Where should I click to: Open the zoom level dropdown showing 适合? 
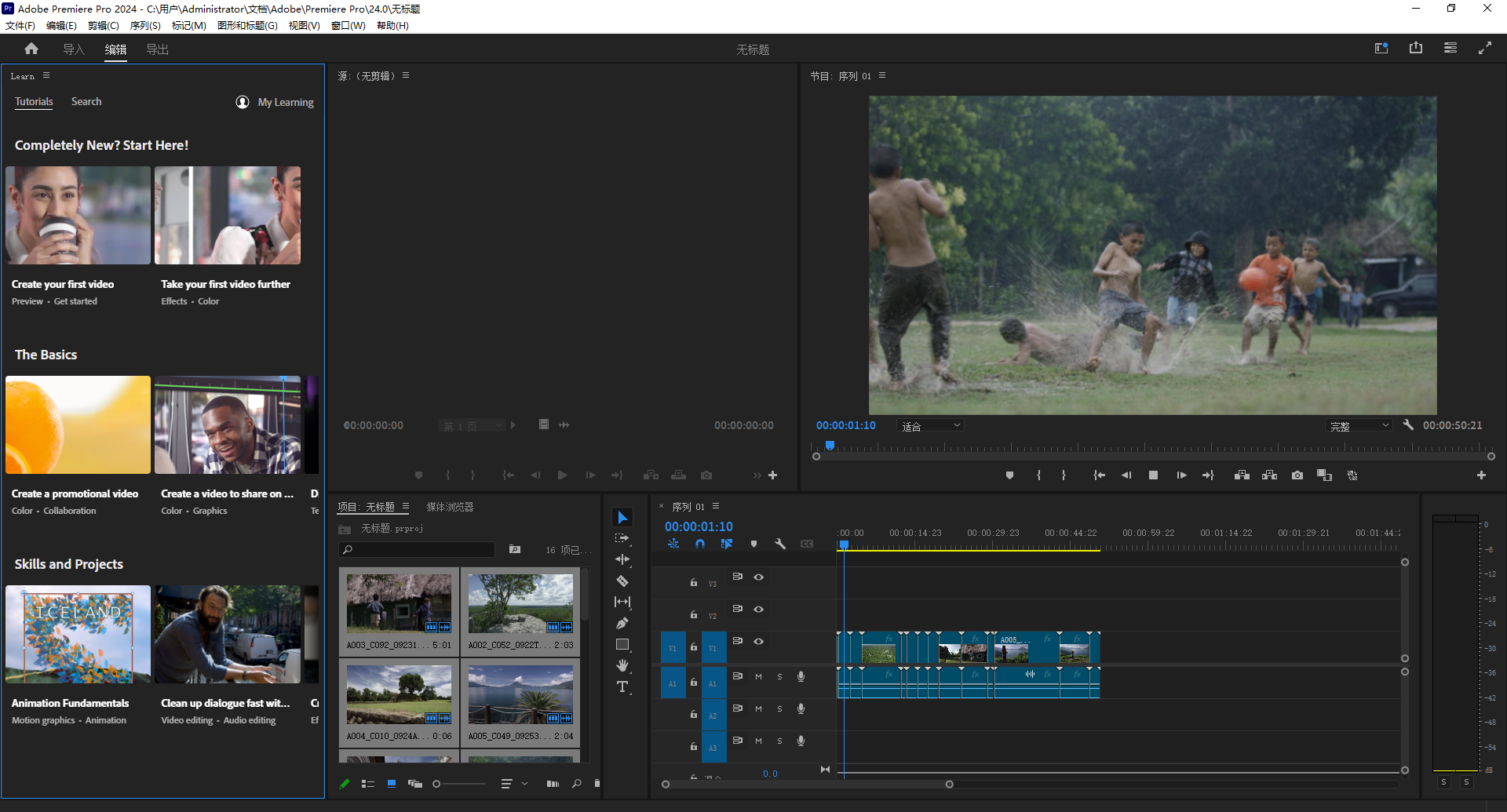point(930,424)
